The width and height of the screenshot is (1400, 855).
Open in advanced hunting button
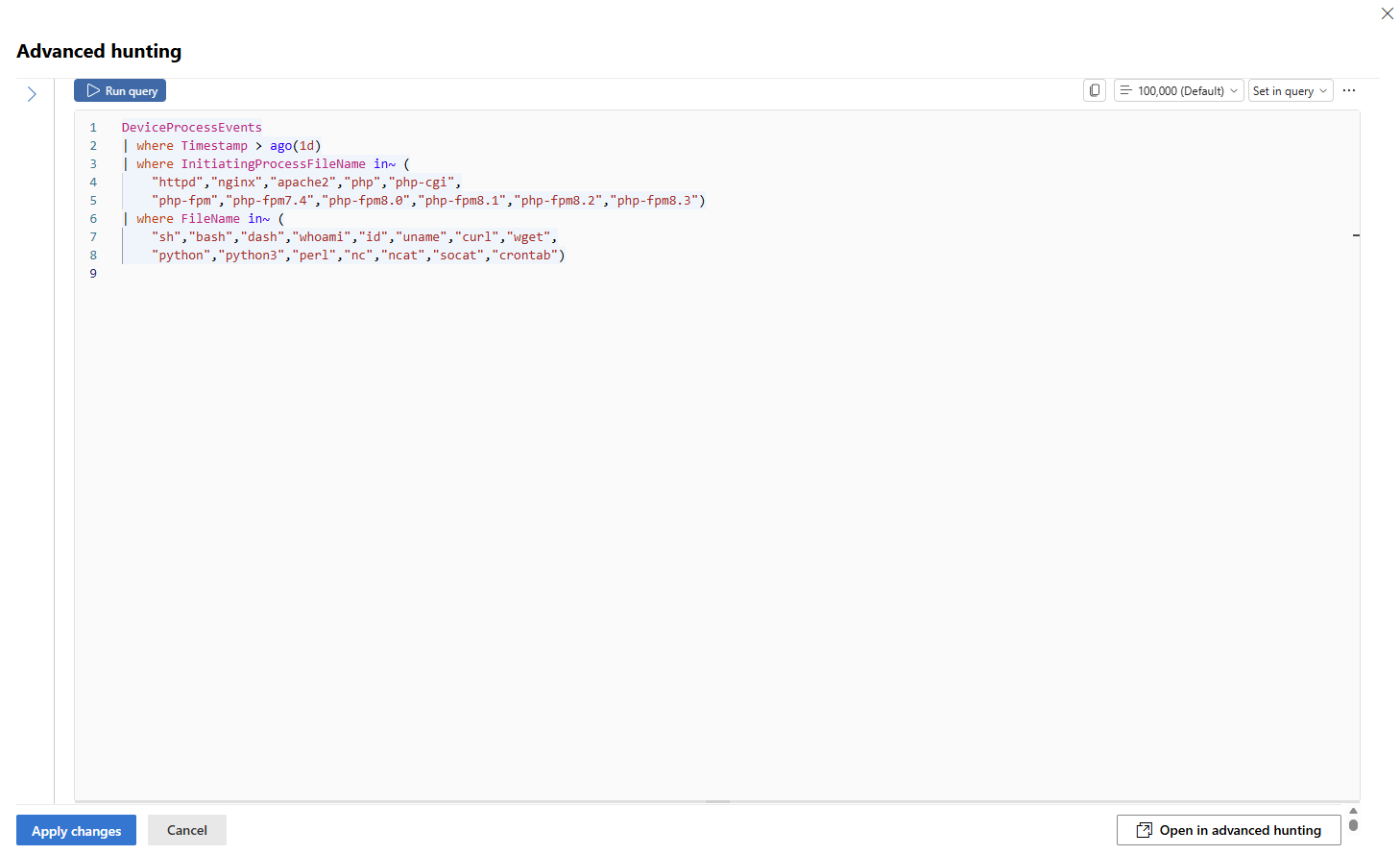(1229, 830)
